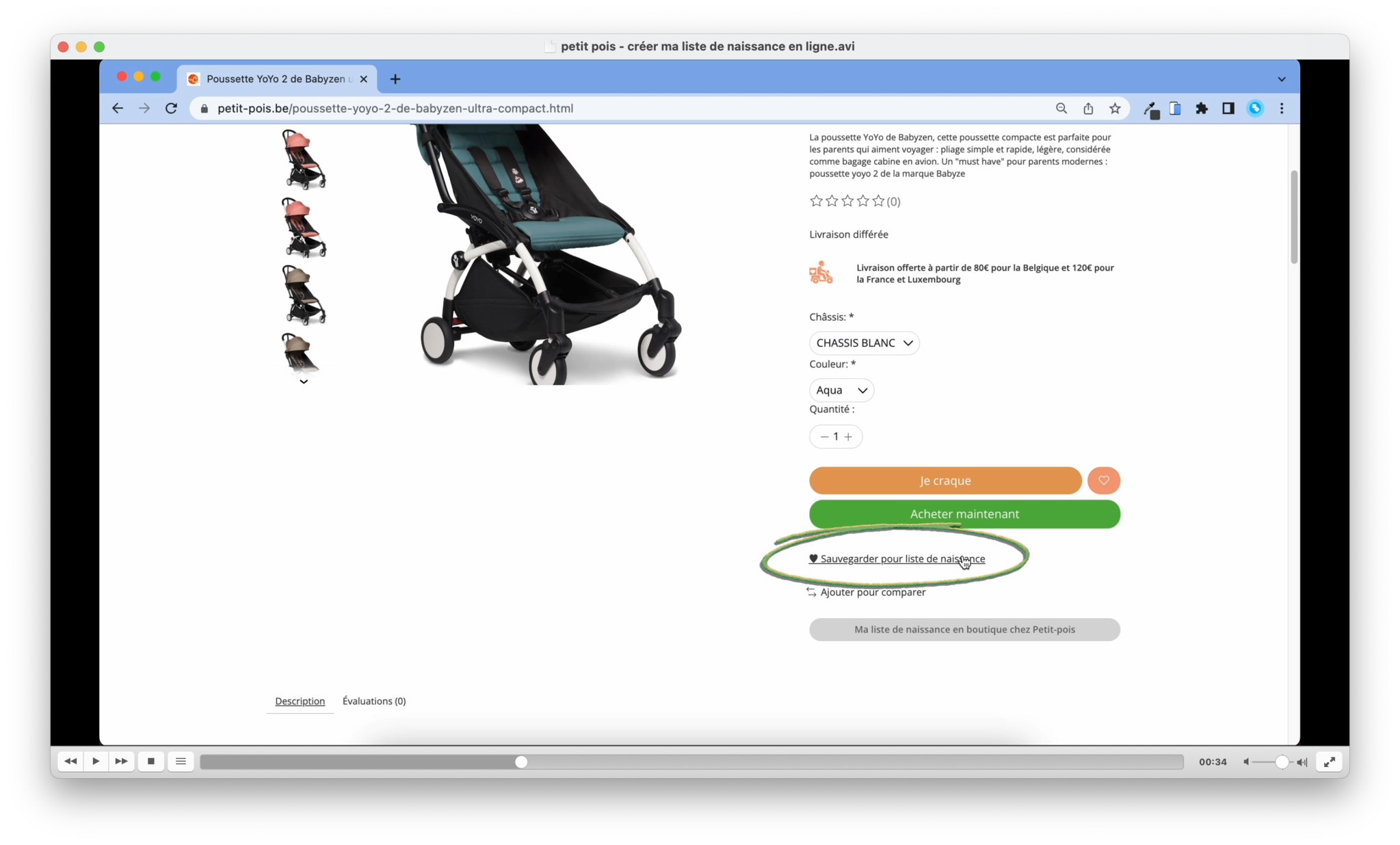This screenshot has width=1400, height=845.
Task: Expand the Châssis dropdown menu
Action: point(864,342)
